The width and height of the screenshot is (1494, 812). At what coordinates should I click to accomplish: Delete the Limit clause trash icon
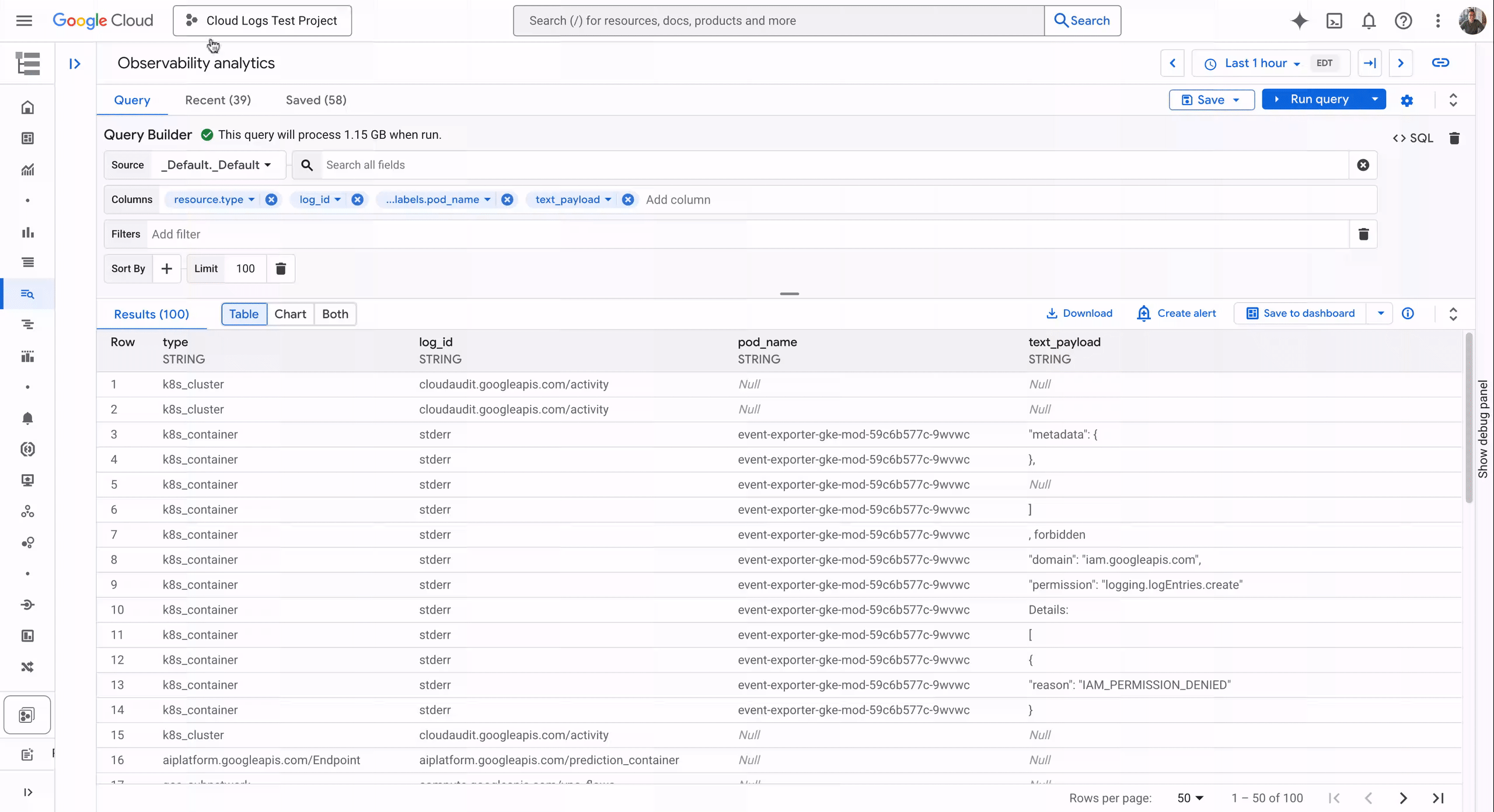[281, 268]
